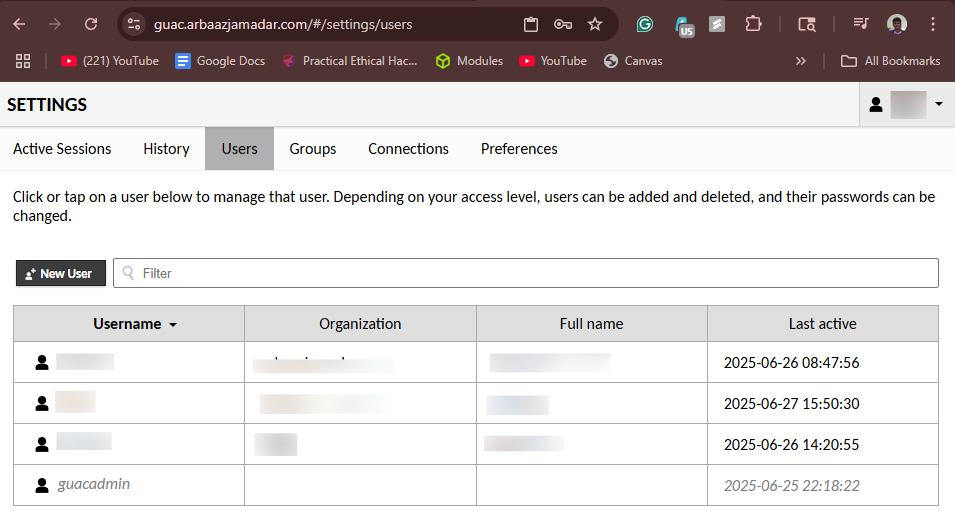Image resolution: width=955 pixels, height=512 pixels.
Task: Open the password manager key icon
Action: (x=563, y=24)
